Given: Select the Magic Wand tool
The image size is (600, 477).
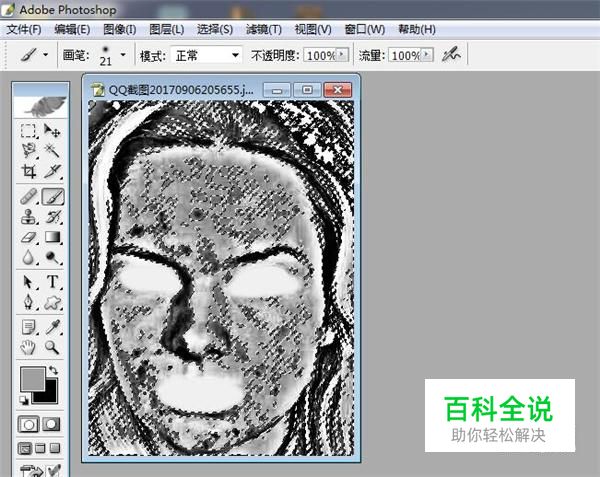Looking at the screenshot, I should coord(52,151).
